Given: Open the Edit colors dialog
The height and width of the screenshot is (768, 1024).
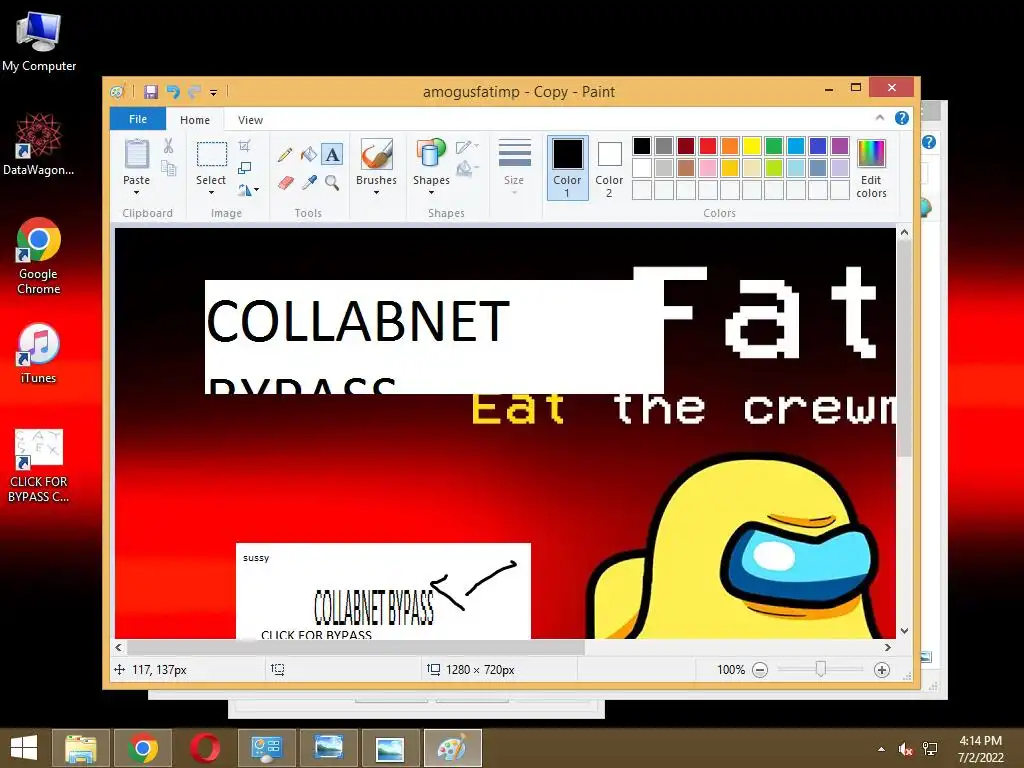Looking at the screenshot, I should point(871,168).
